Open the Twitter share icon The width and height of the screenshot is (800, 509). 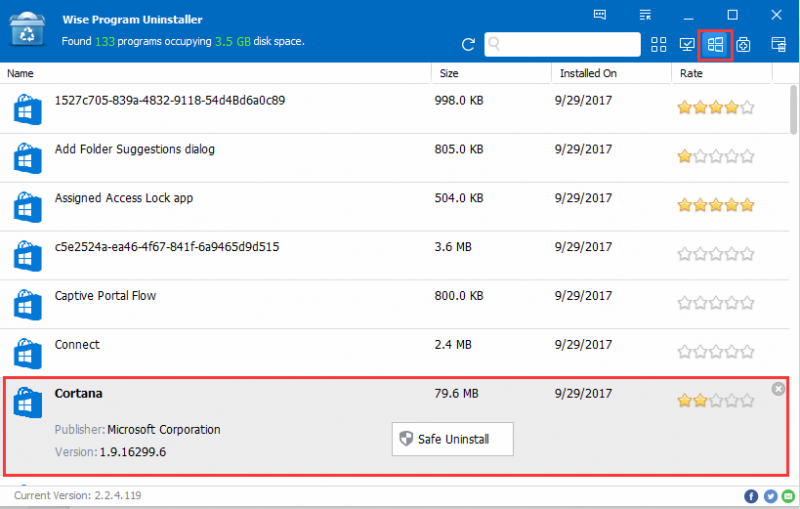click(770, 496)
